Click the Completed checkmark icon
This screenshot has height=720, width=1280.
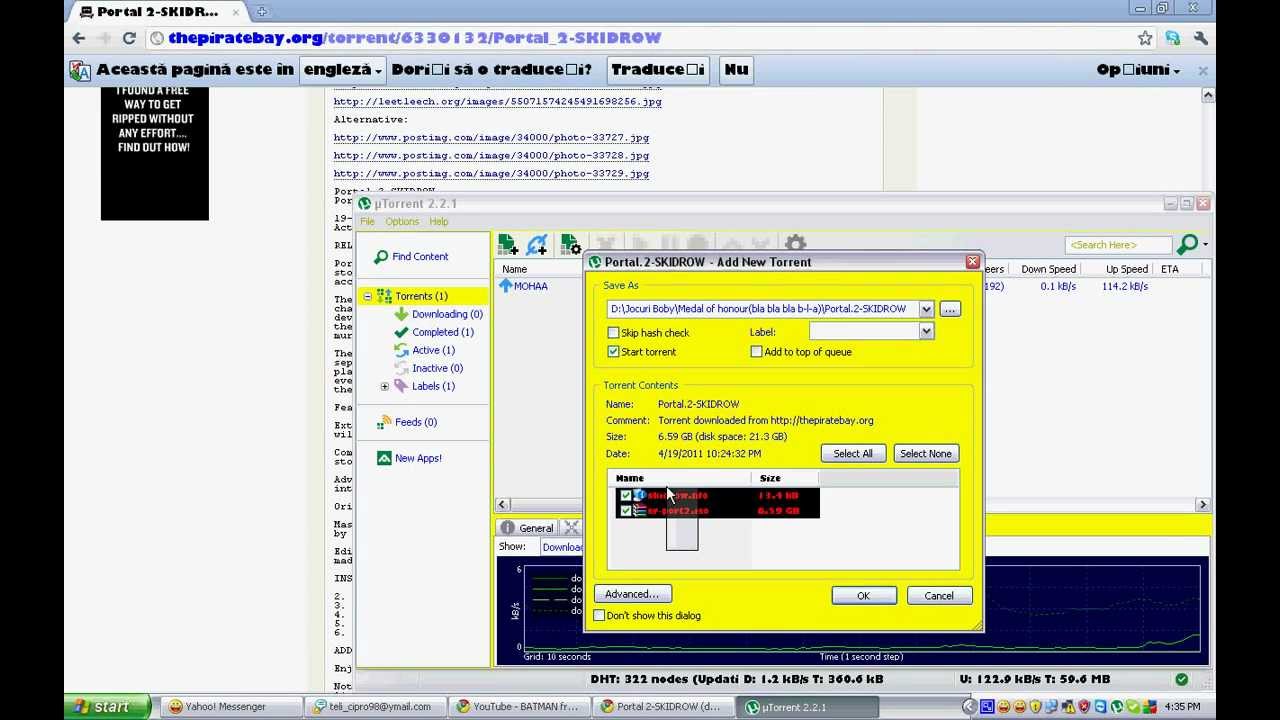(x=401, y=332)
